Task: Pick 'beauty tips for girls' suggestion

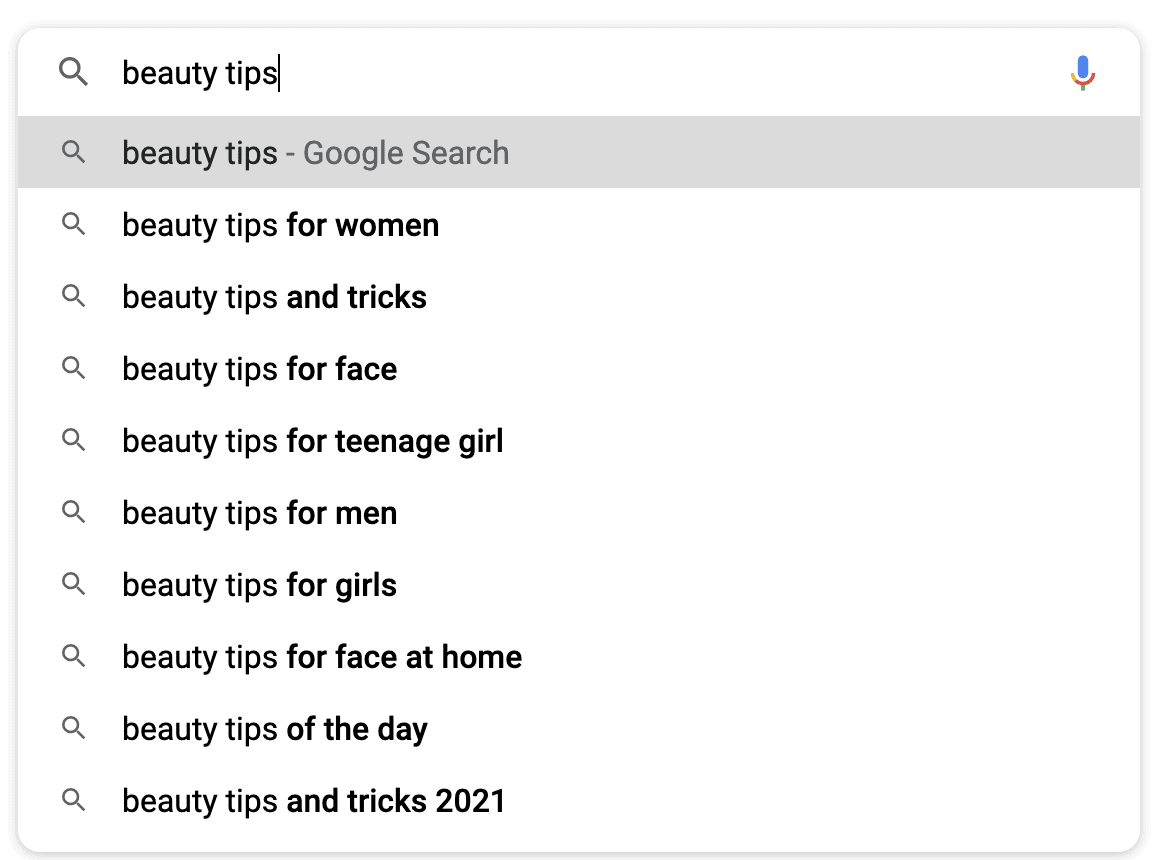Action: point(259,585)
